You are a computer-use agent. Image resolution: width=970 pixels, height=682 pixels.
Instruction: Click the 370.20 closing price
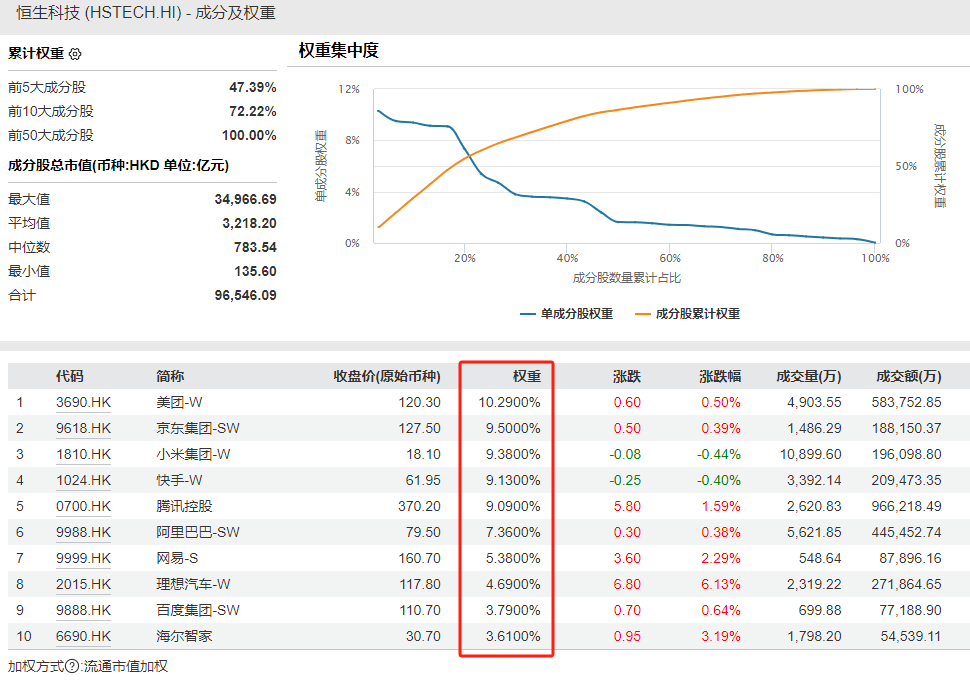click(419, 506)
